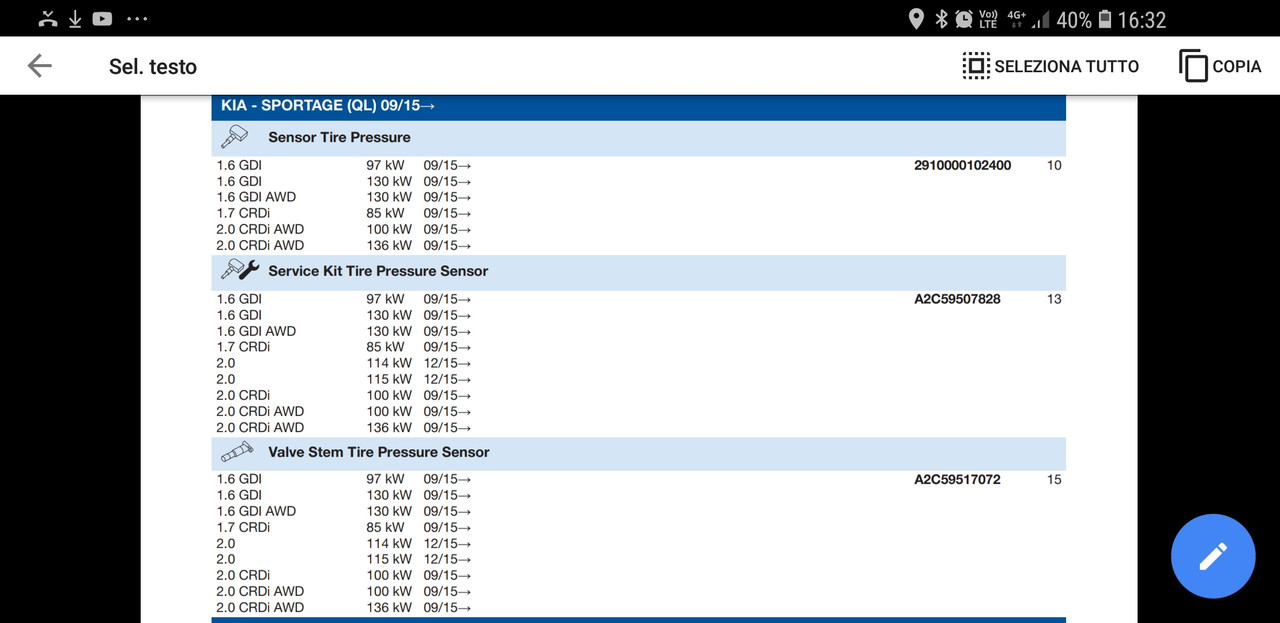Tap the battery status icon
Image resolution: width=1280 pixels, height=623 pixels.
click(1105, 19)
